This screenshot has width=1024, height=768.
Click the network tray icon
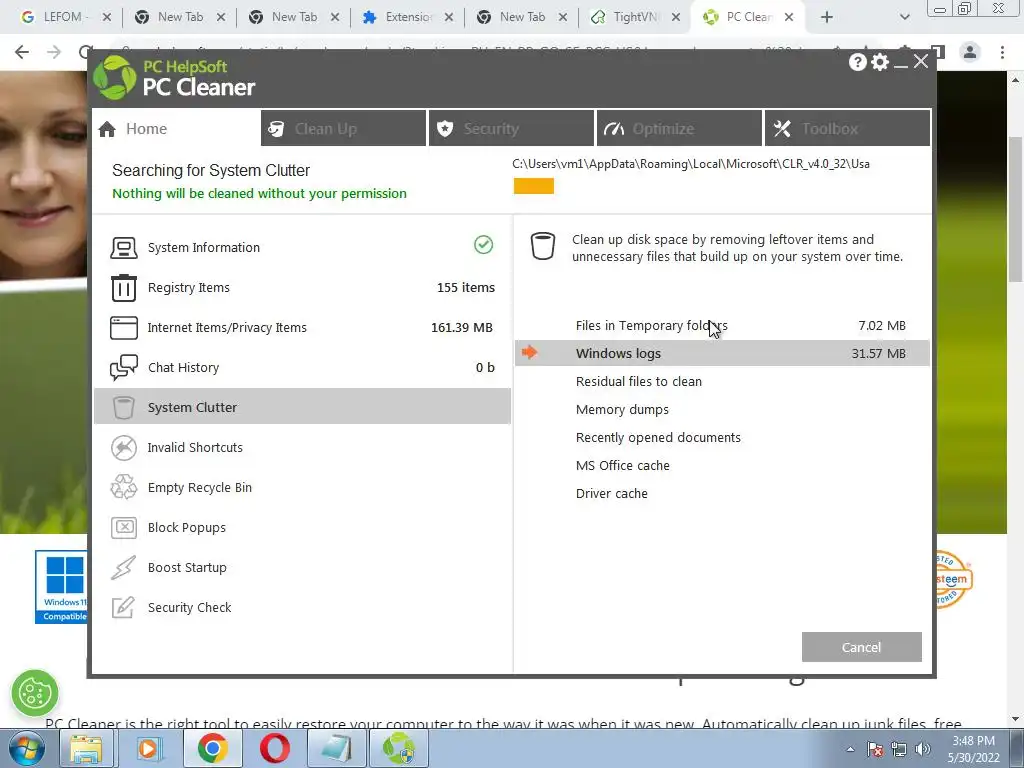click(899, 749)
